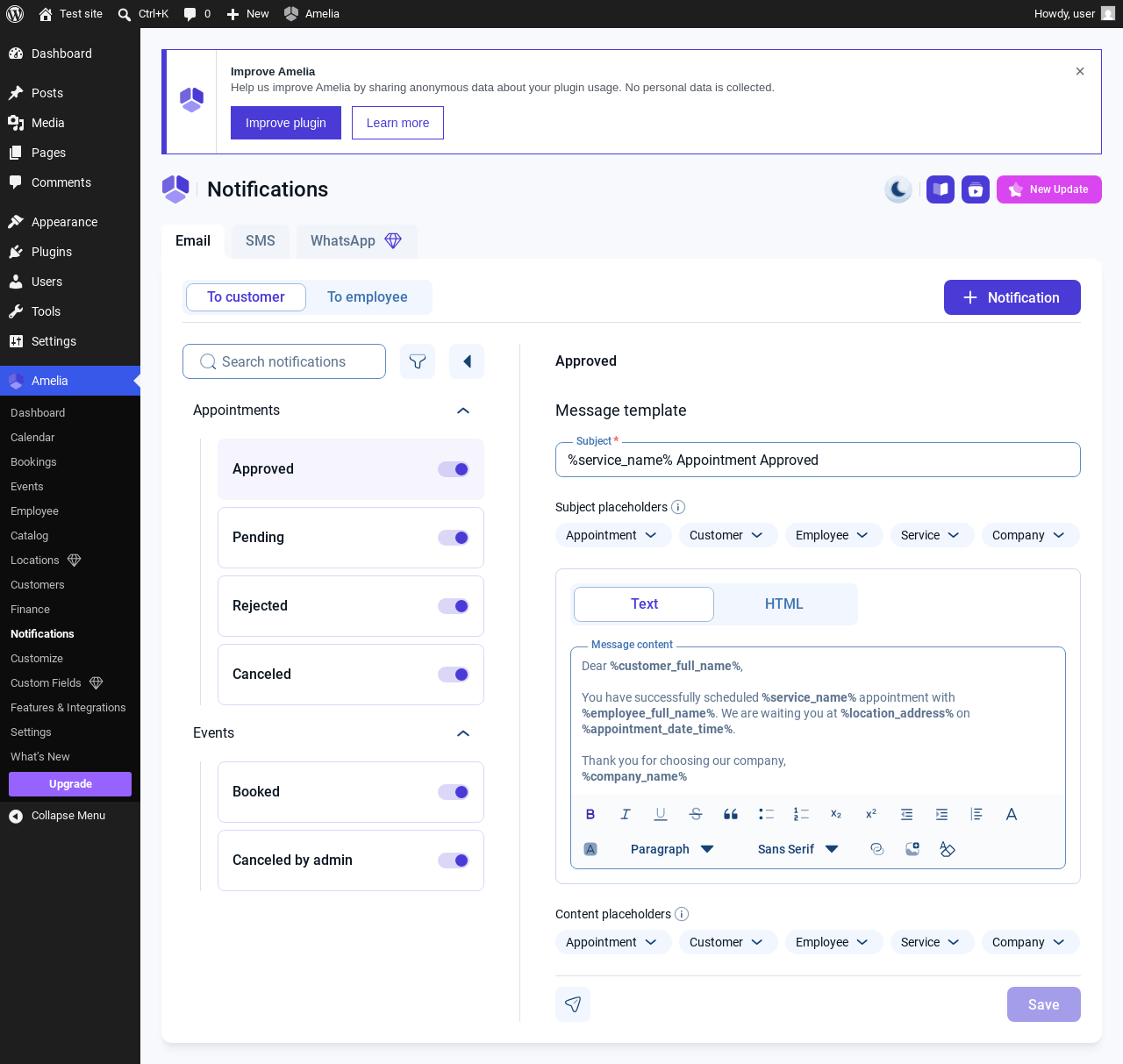Add a new Notification

tap(1012, 297)
